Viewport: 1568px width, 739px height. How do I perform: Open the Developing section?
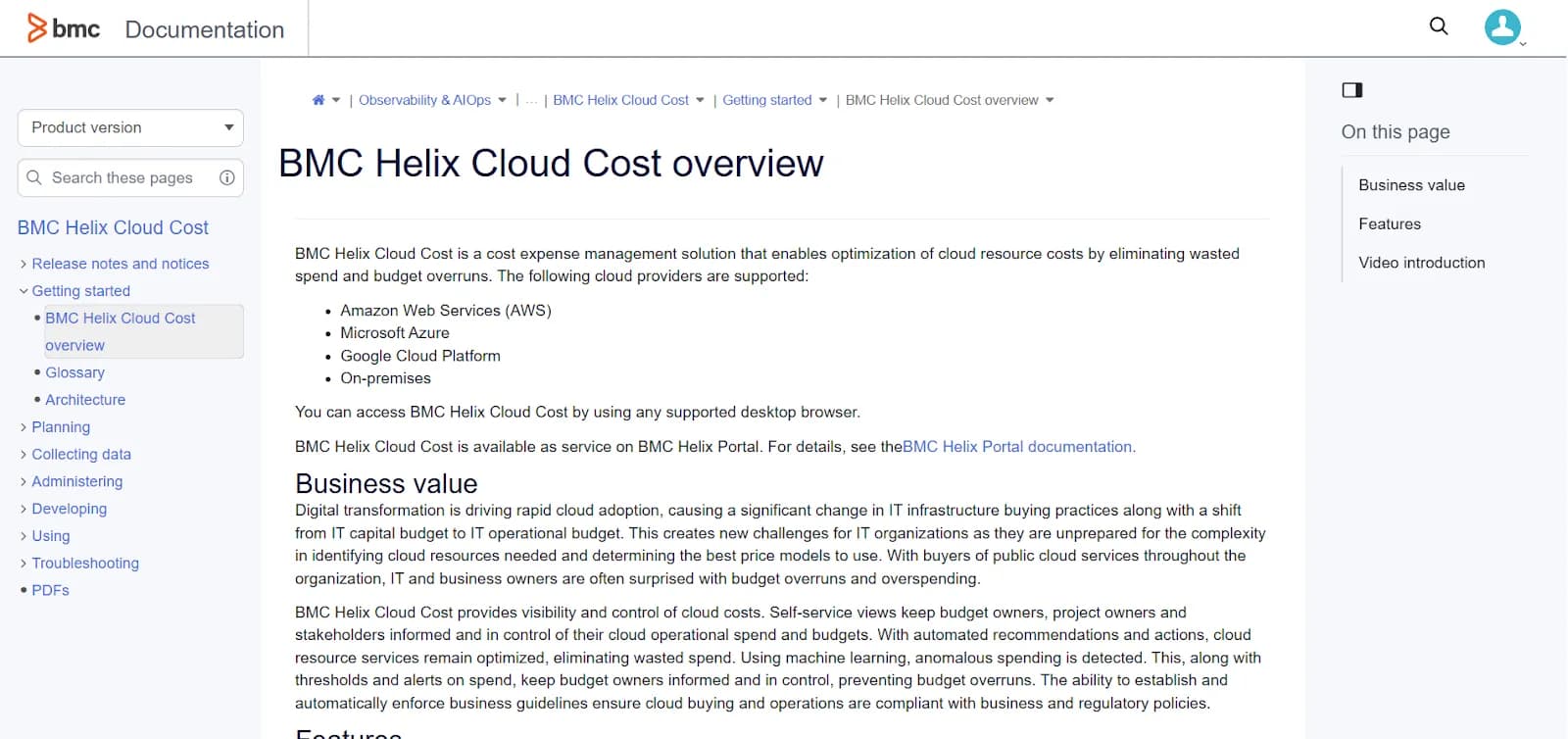tap(70, 509)
